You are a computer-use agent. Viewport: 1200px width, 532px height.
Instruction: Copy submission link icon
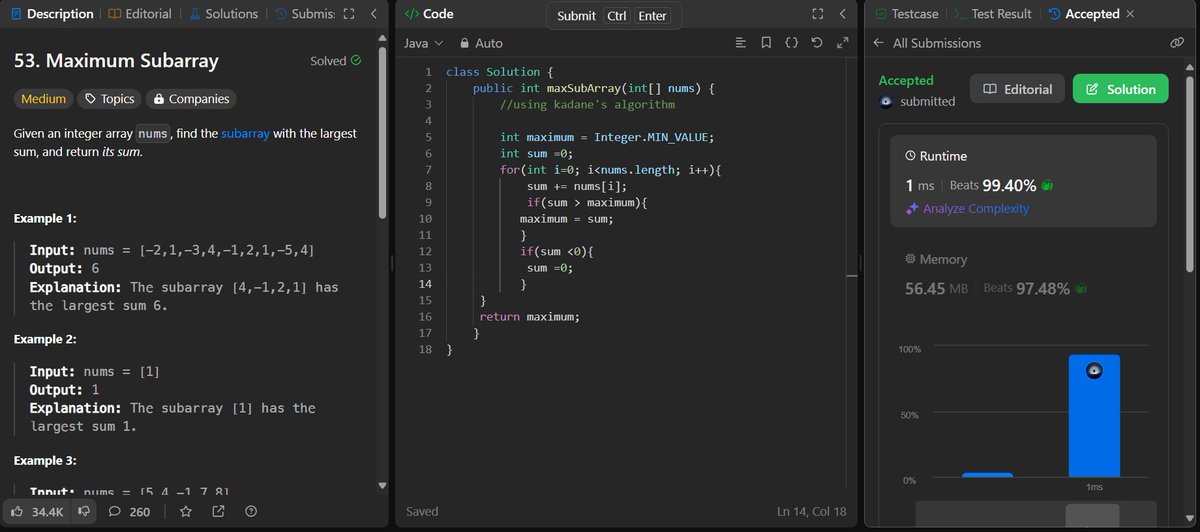(1177, 43)
